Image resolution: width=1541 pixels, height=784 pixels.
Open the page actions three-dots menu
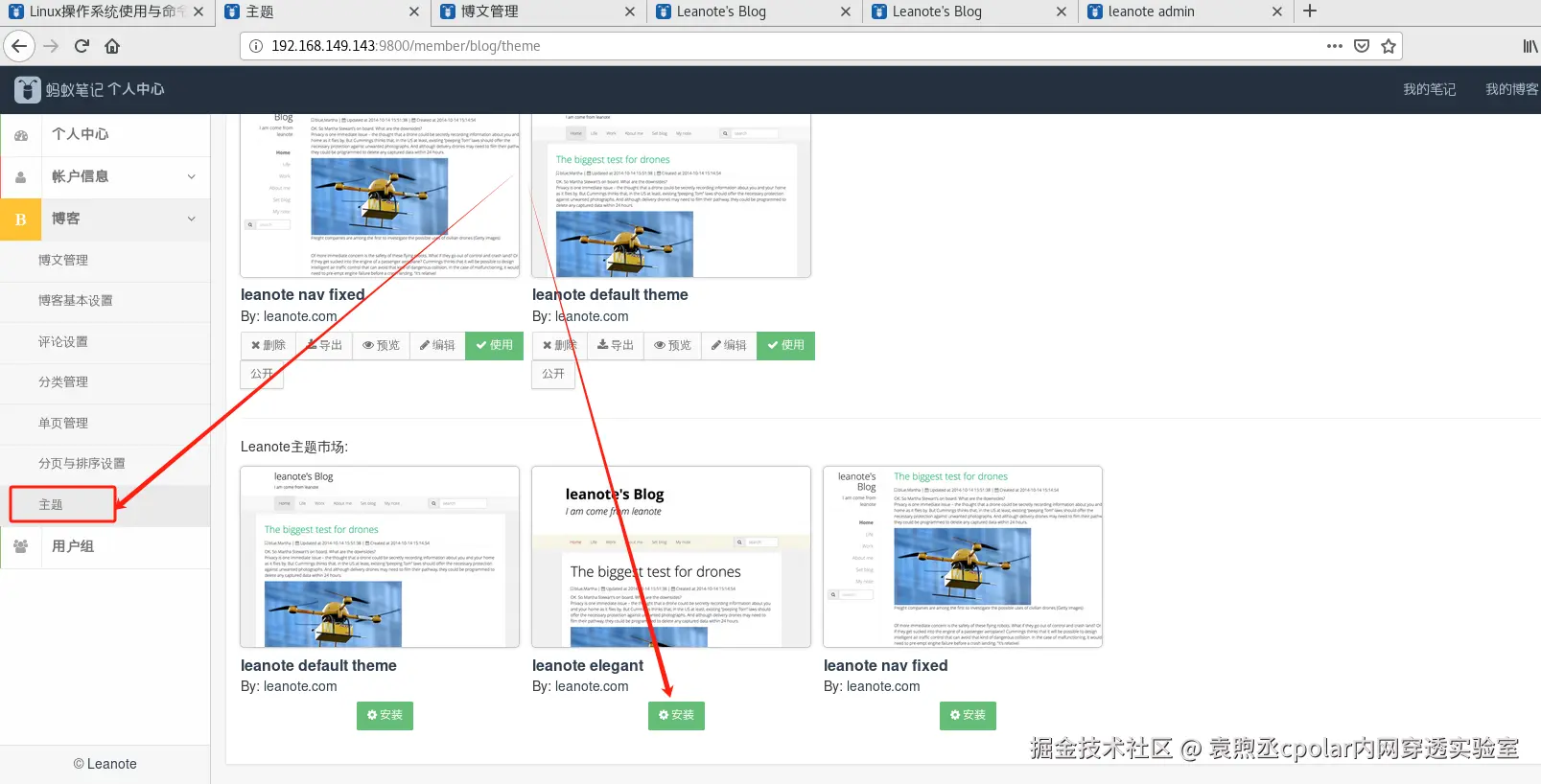point(1334,46)
